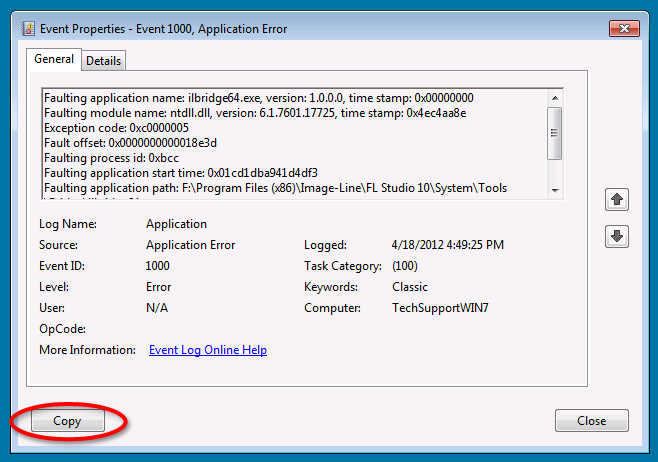Click the 'Faulting application start time' line

[x=181, y=173]
